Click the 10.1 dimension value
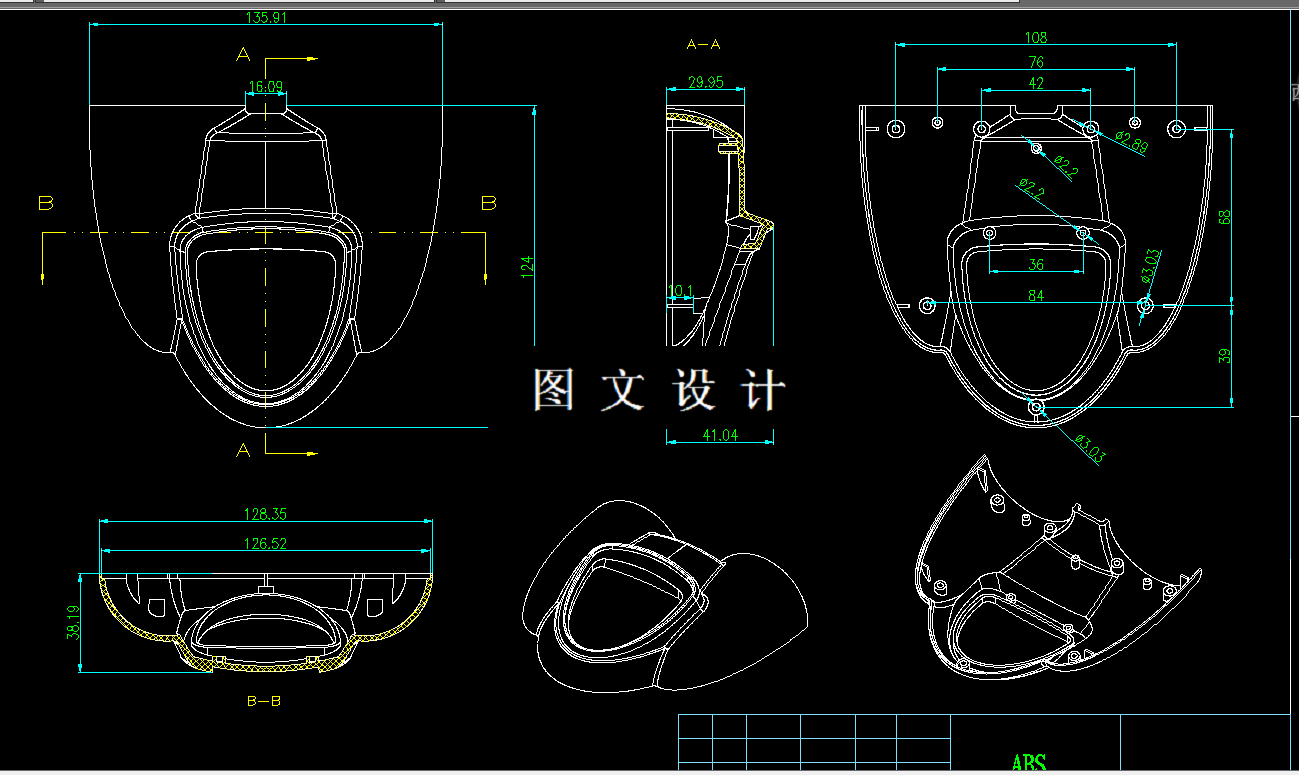Viewport: 1299px width, 775px height. (680, 291)
